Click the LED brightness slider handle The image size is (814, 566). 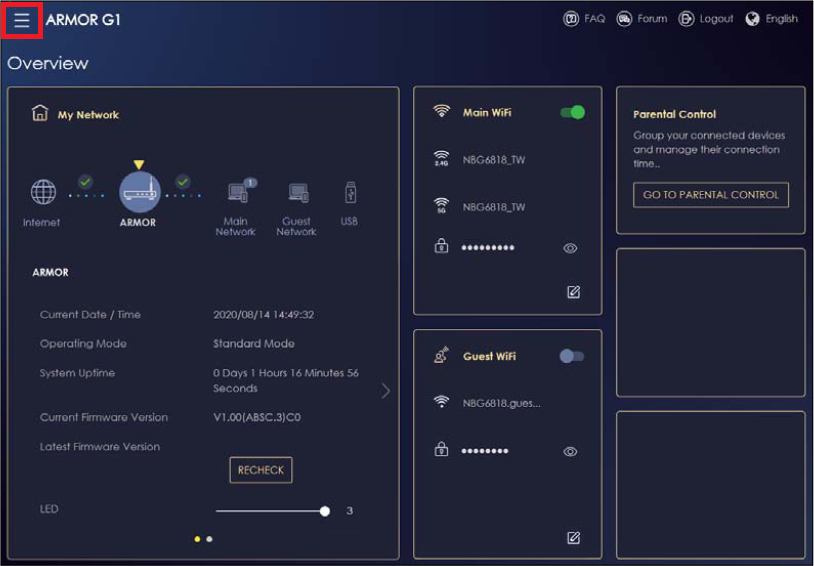point(325,511)
